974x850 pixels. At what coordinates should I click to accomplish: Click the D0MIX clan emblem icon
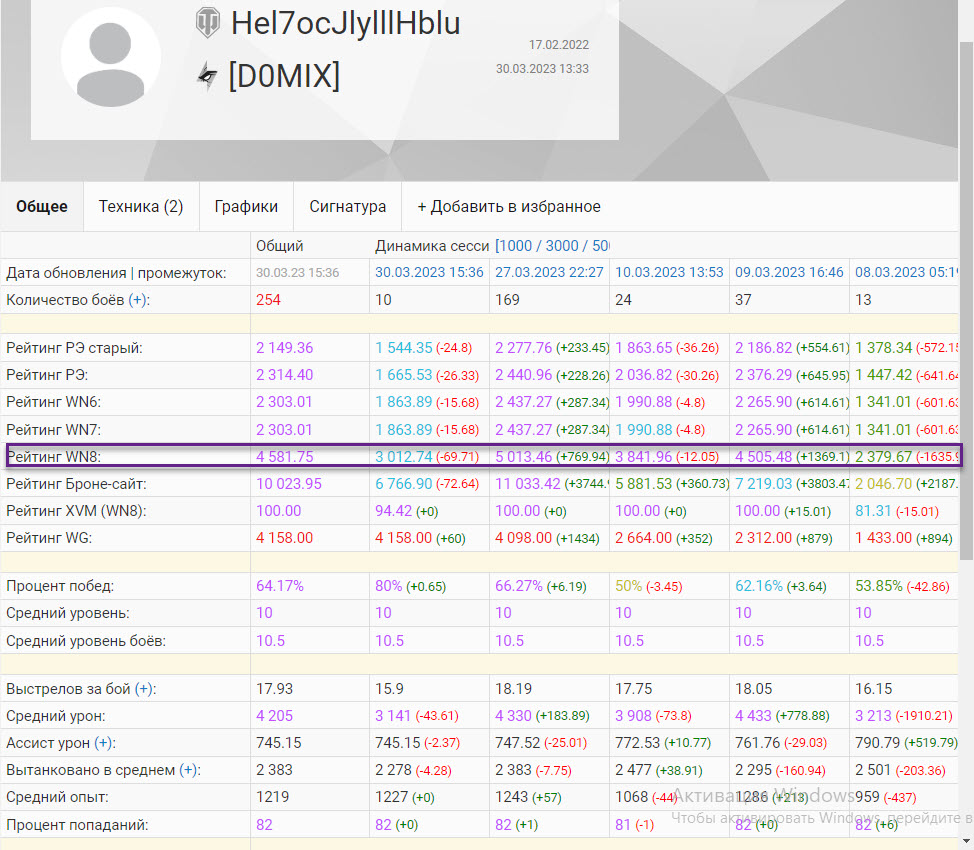tap(207, 76)
